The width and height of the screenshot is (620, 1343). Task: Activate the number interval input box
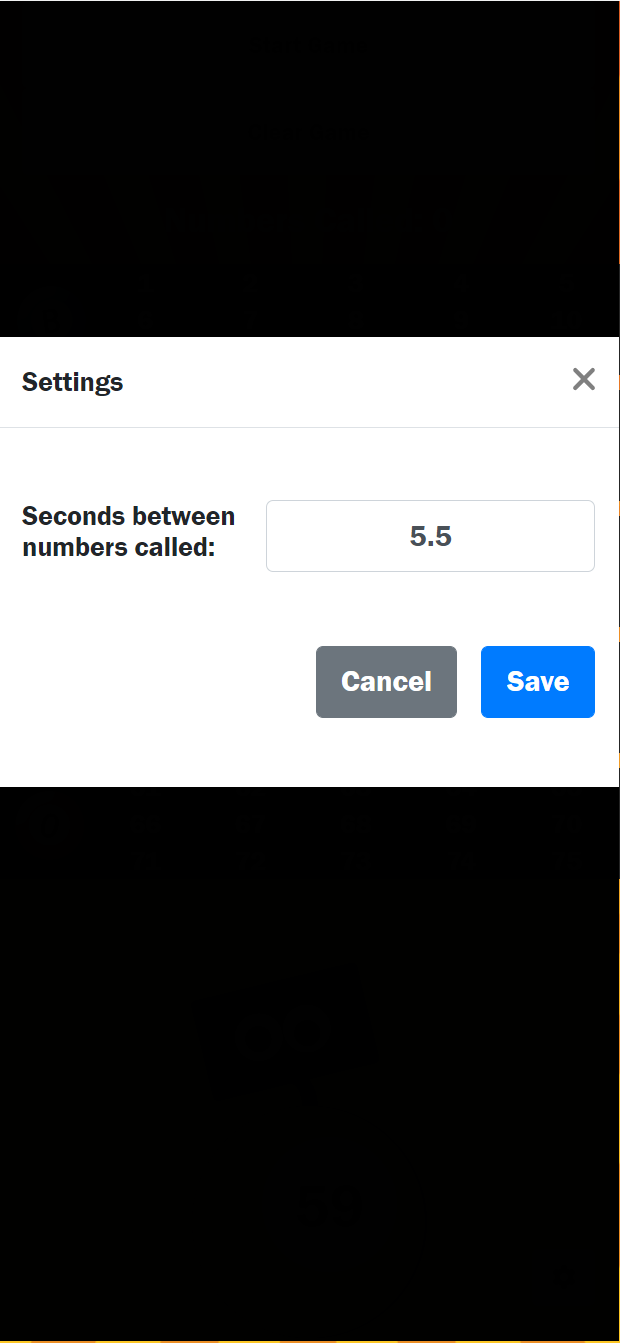(x=430, y=536)
